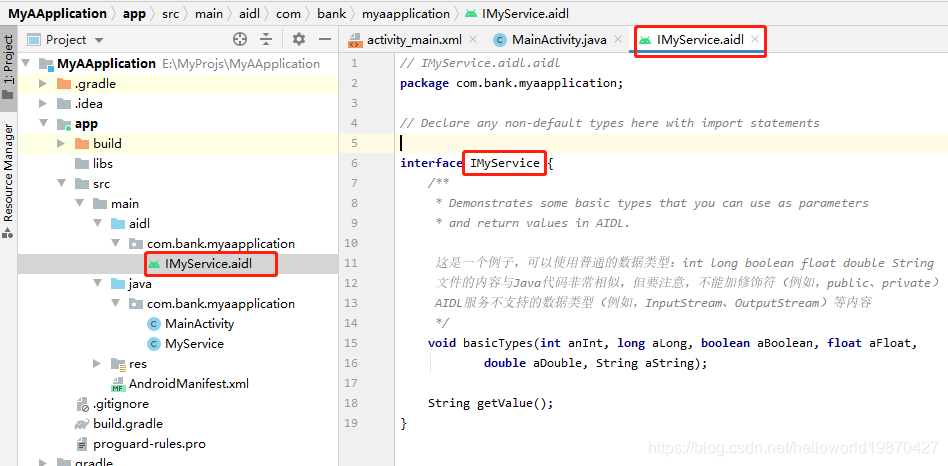Click the .gradle folder icon

[64, 83]
